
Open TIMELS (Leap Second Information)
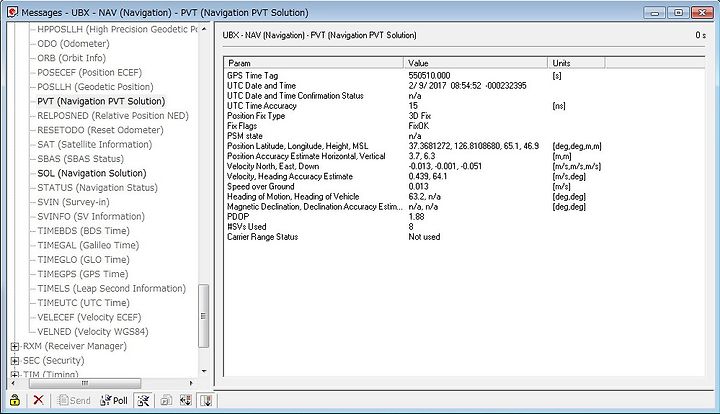[x=112, y=288]
